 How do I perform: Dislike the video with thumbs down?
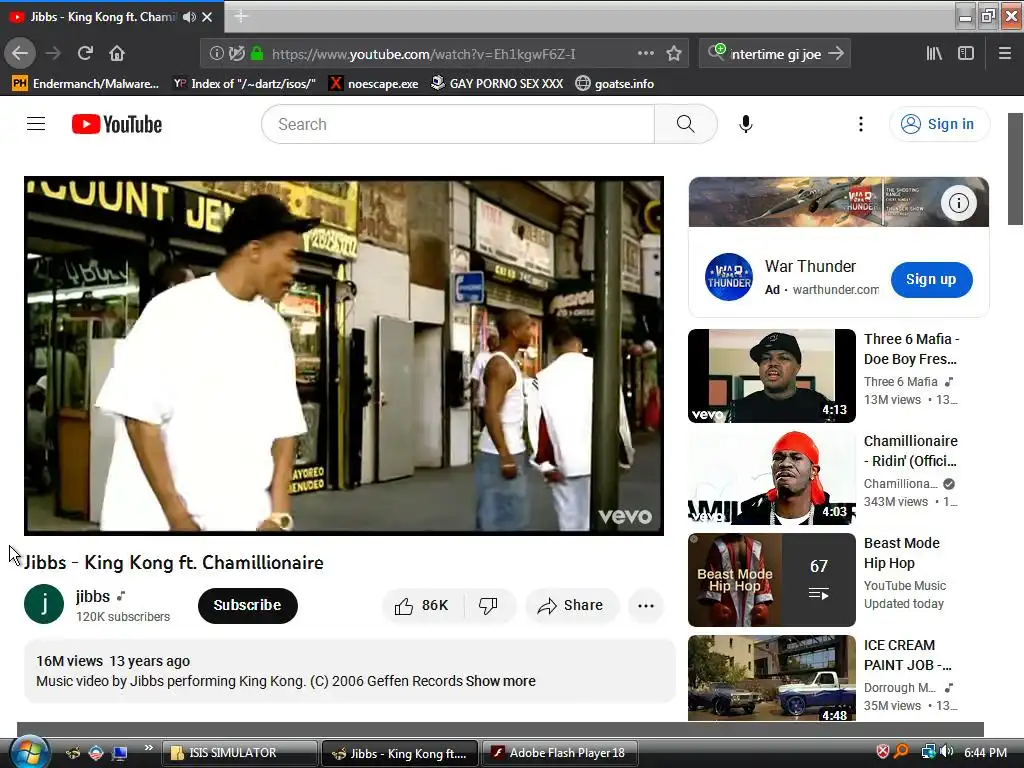[x=488, y=605]
